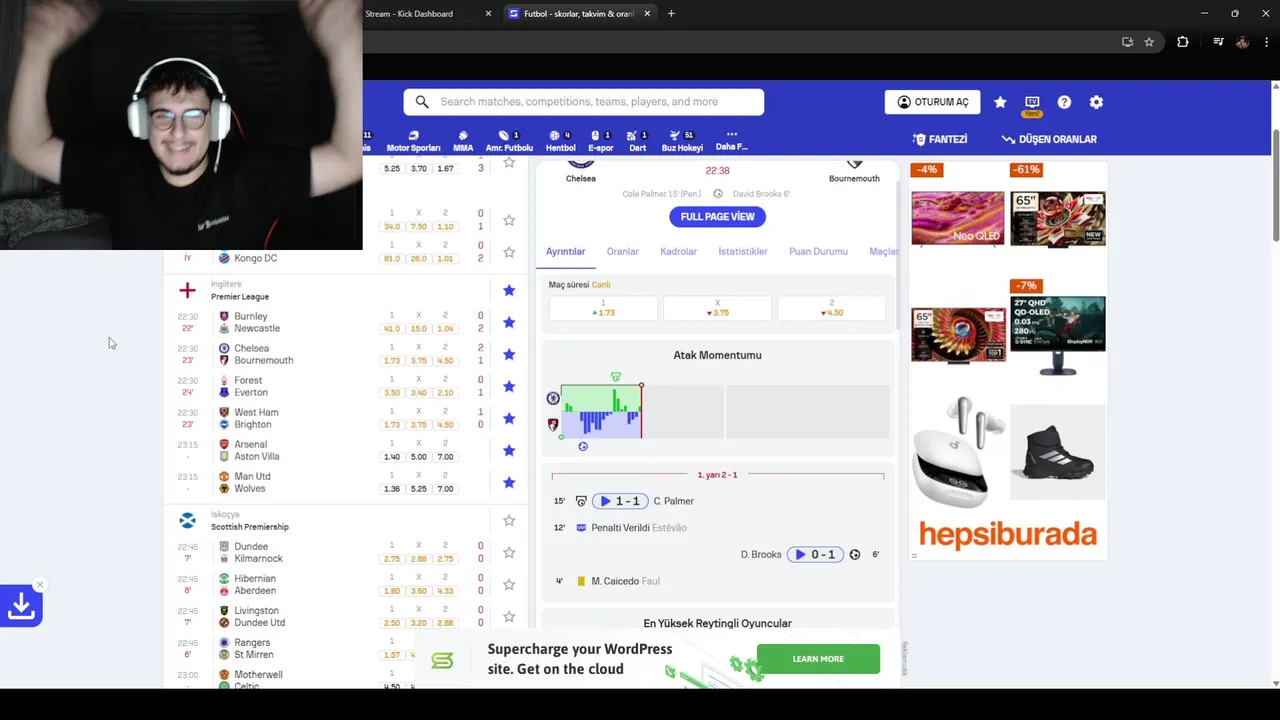
Task: Click the FULL PAGE VIEW button
Action: 717,217
